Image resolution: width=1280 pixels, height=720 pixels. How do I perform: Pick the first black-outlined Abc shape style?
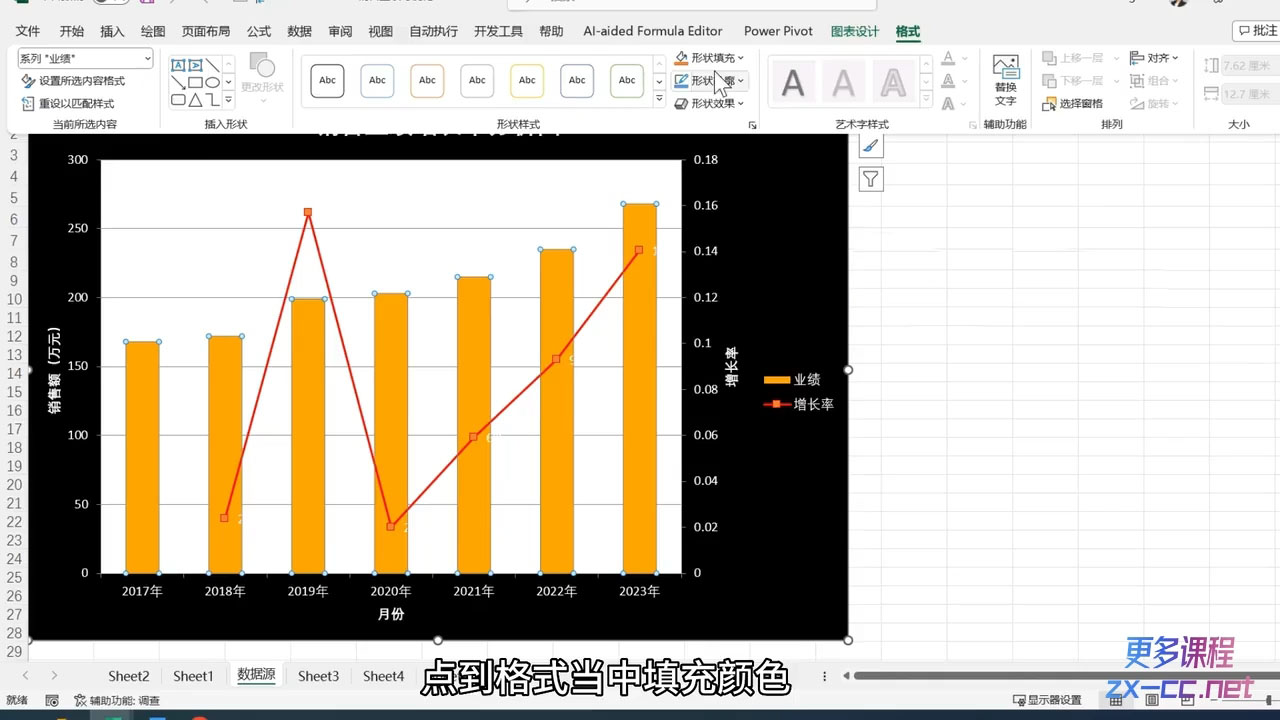coord(327,80)
